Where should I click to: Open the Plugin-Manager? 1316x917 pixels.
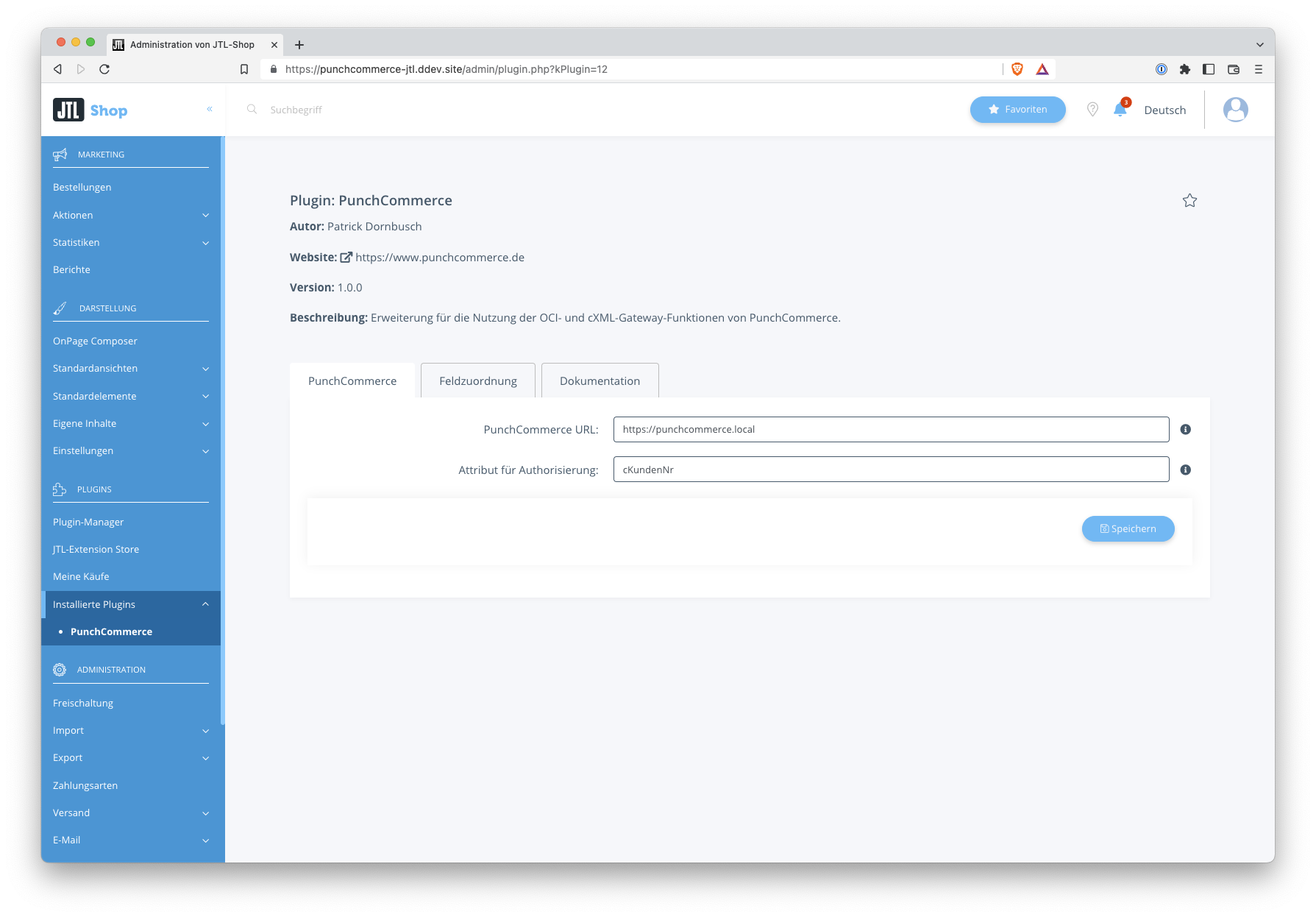point(88,522)
